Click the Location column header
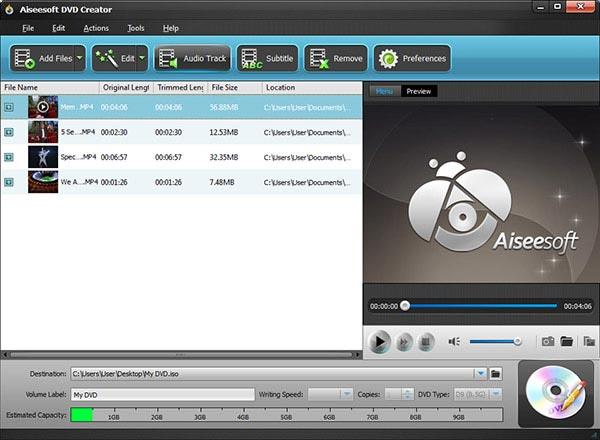 [312, 88]
